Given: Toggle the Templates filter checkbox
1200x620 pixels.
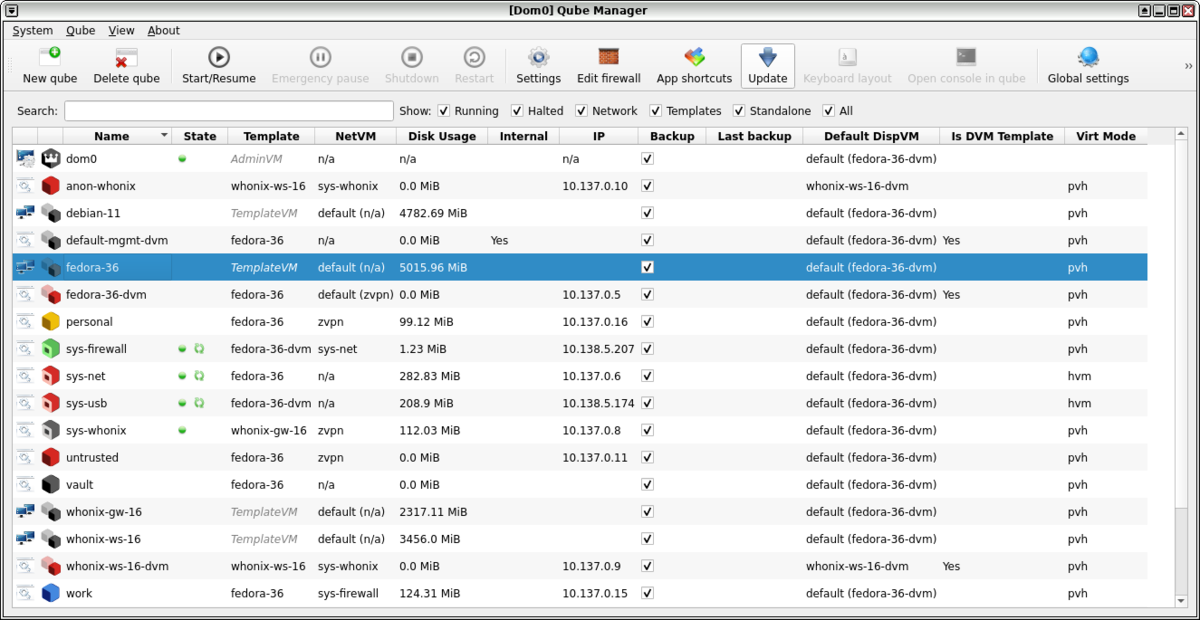Looking at the screenshot, I should [655, 110].
